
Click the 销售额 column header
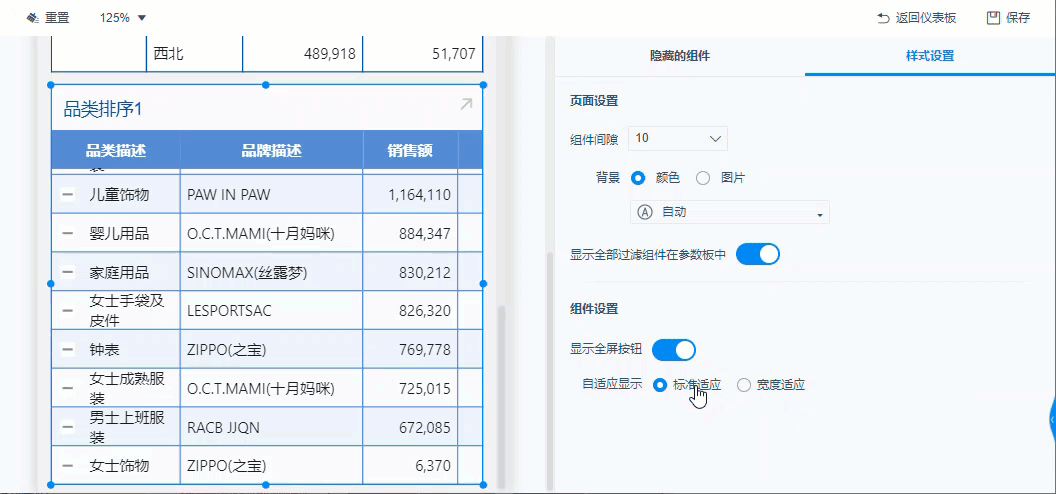410,150
